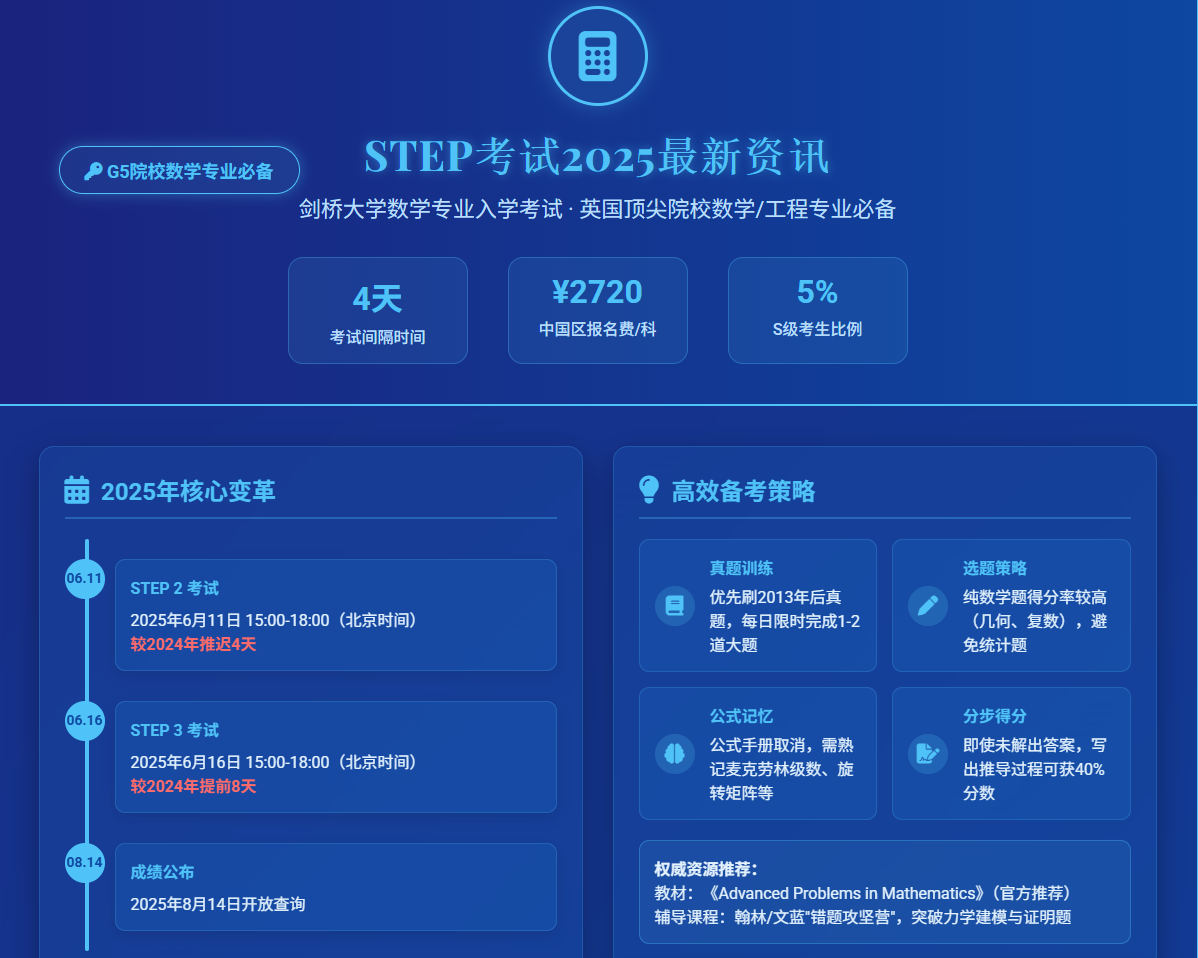Image resolution: width=1198 pixels, height=958 pixels.
Task: Select the 06.11 timeline marker
Action: 85,578
